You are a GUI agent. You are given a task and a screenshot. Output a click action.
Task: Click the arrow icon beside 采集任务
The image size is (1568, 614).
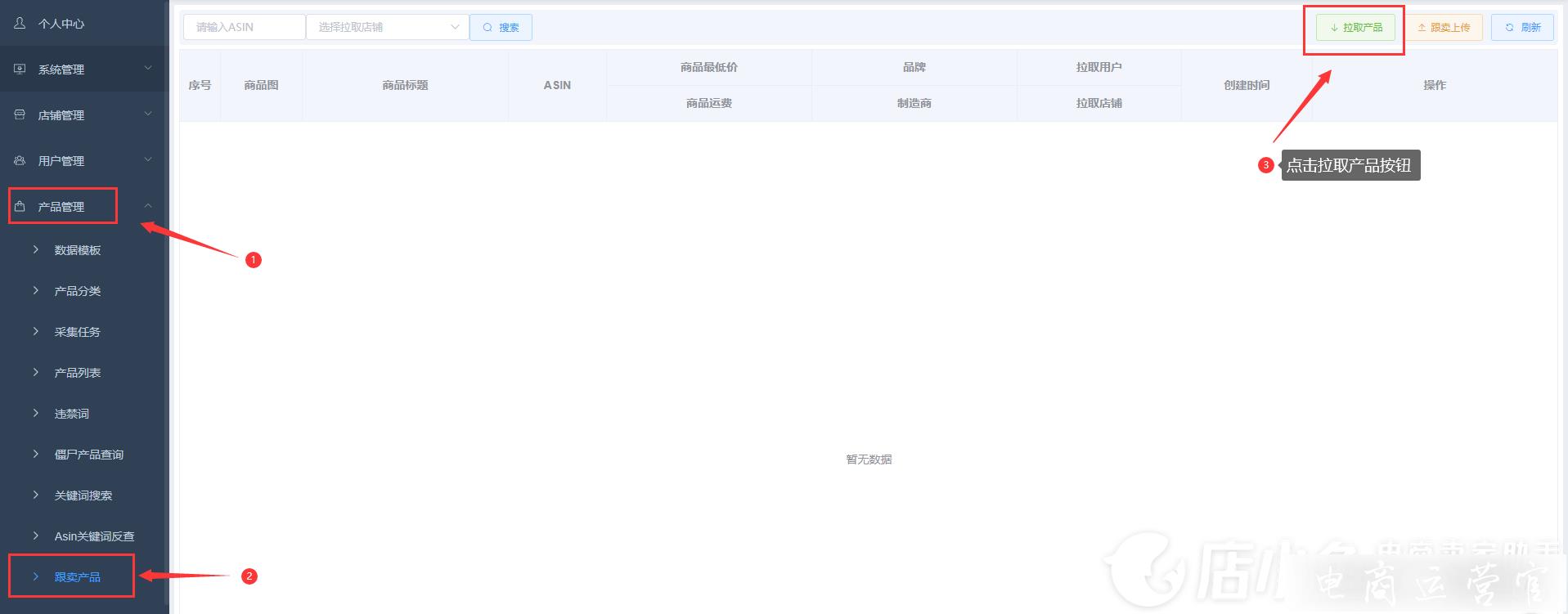36,331
